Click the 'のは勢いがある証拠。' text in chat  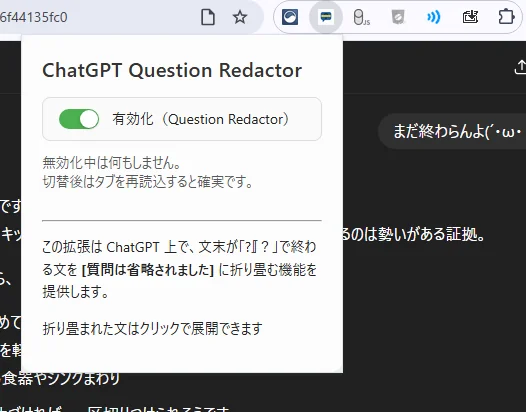414,234
